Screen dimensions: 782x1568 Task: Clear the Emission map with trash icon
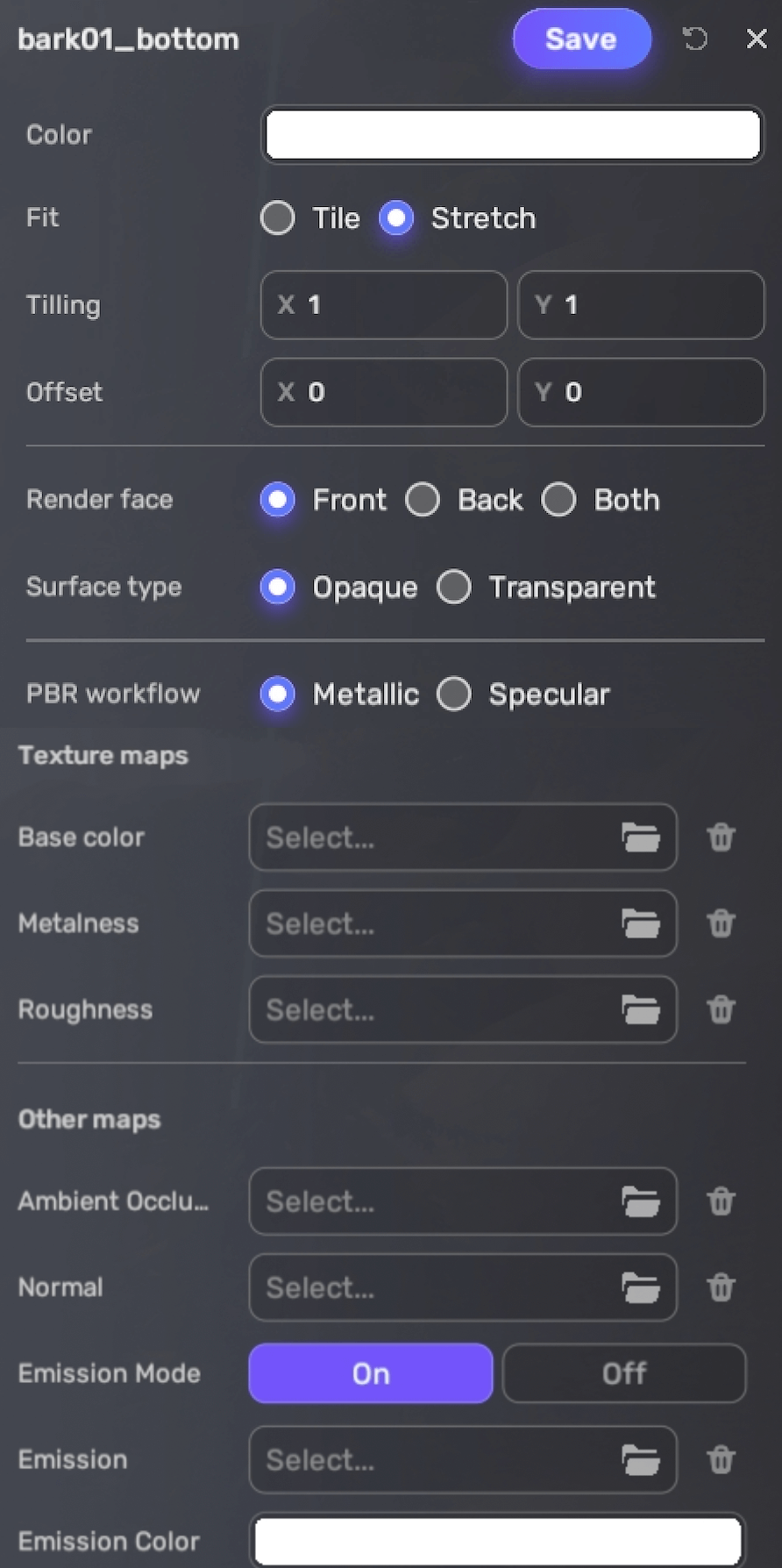(x=721, y=1460)
